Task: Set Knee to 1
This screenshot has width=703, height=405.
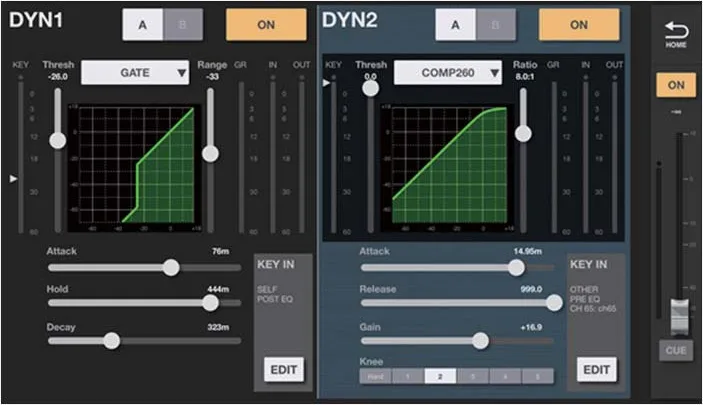Action: (x=408, y=376)
